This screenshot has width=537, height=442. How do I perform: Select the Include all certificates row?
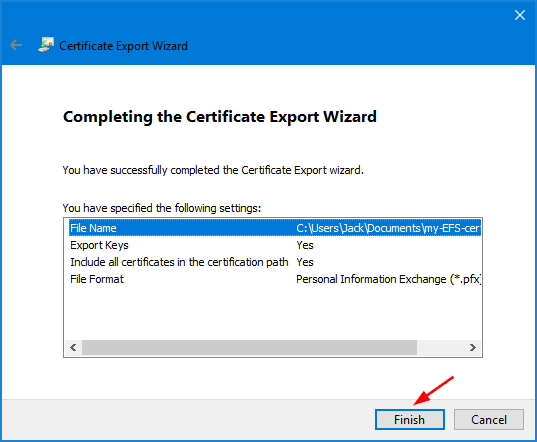point(275,262)
